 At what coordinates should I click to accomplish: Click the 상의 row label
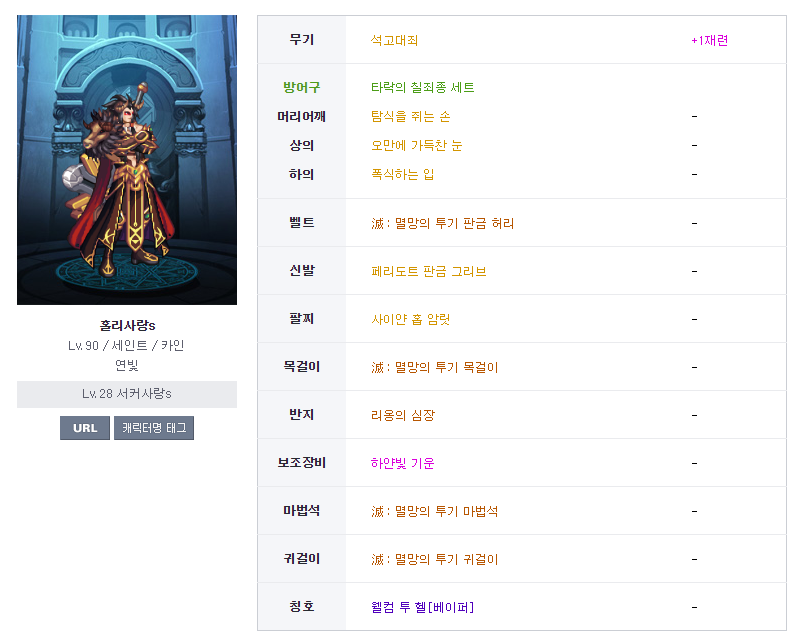302,145
